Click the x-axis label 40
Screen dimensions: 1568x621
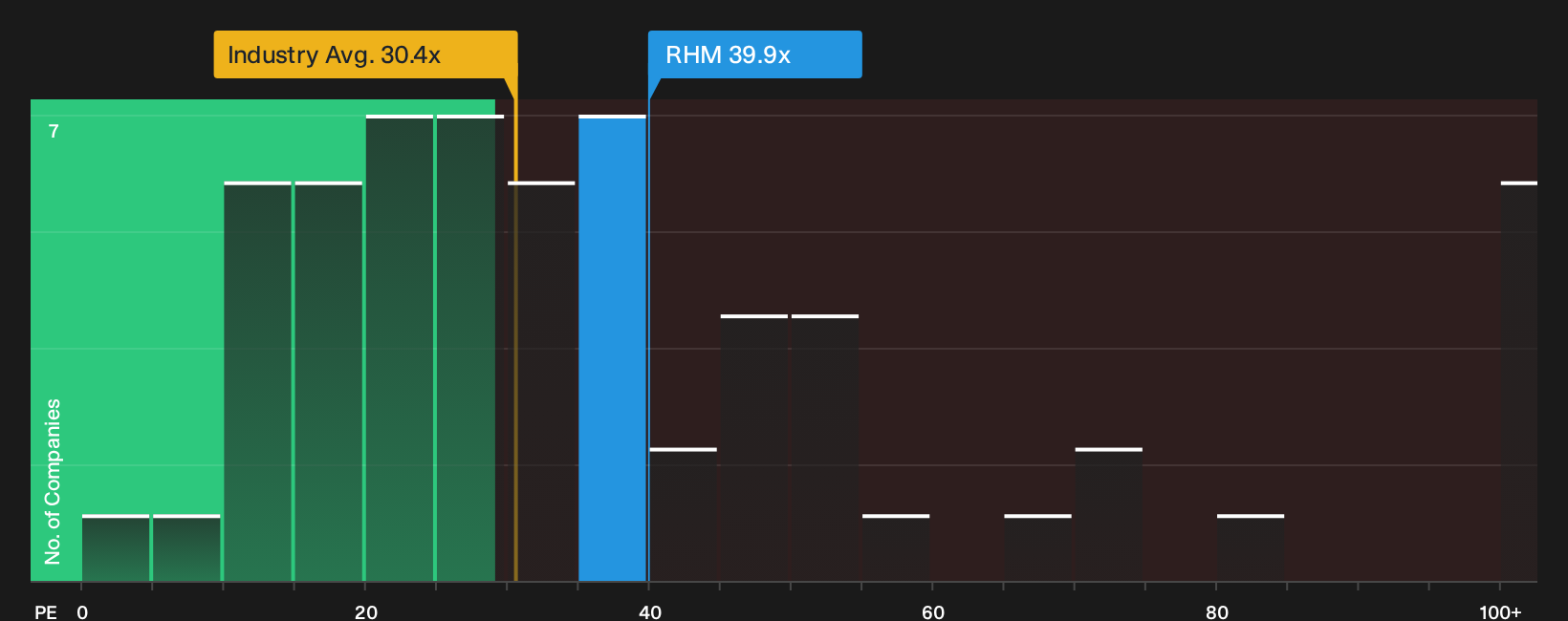tap(650, 611)
